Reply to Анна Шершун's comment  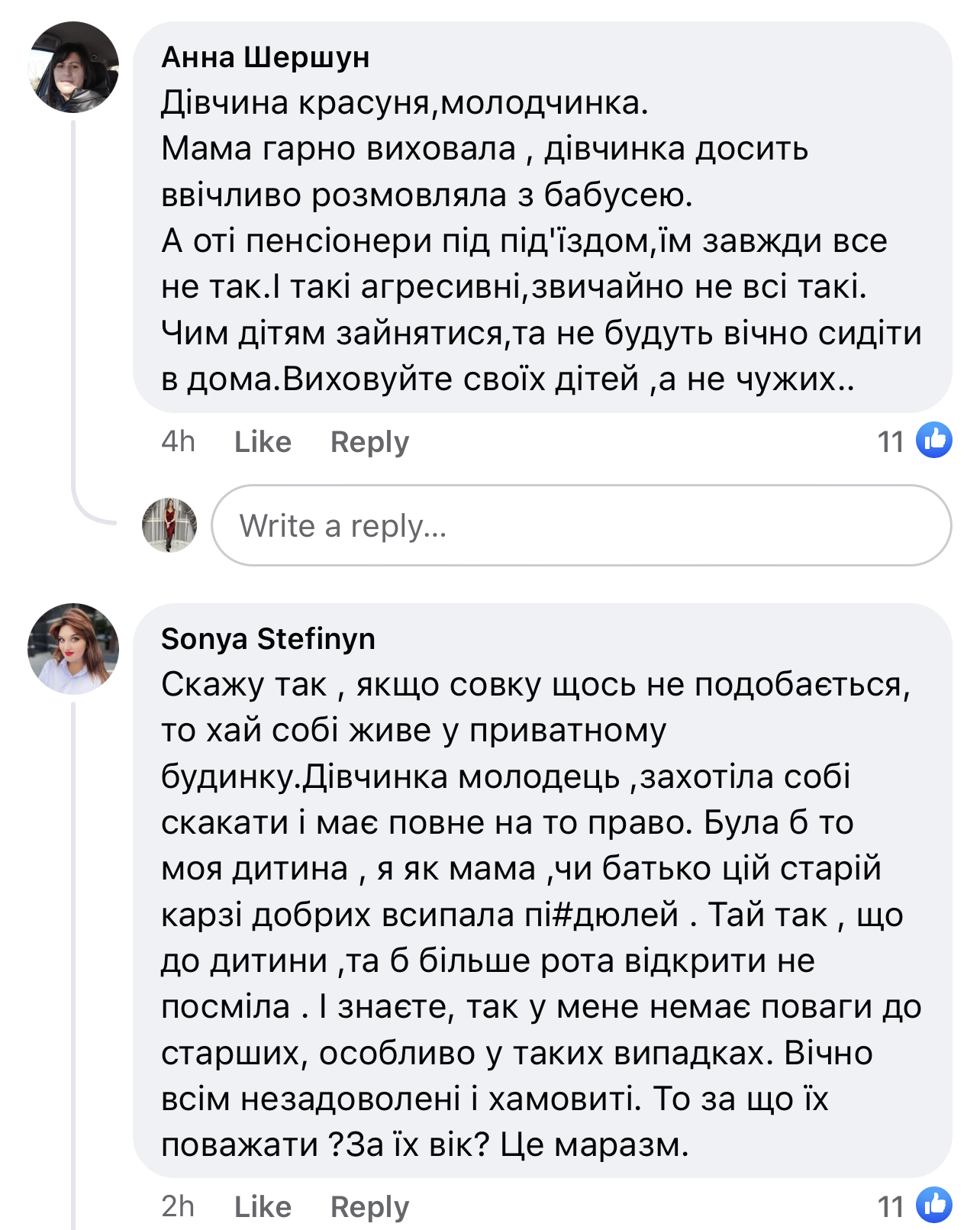coord(369,442)
